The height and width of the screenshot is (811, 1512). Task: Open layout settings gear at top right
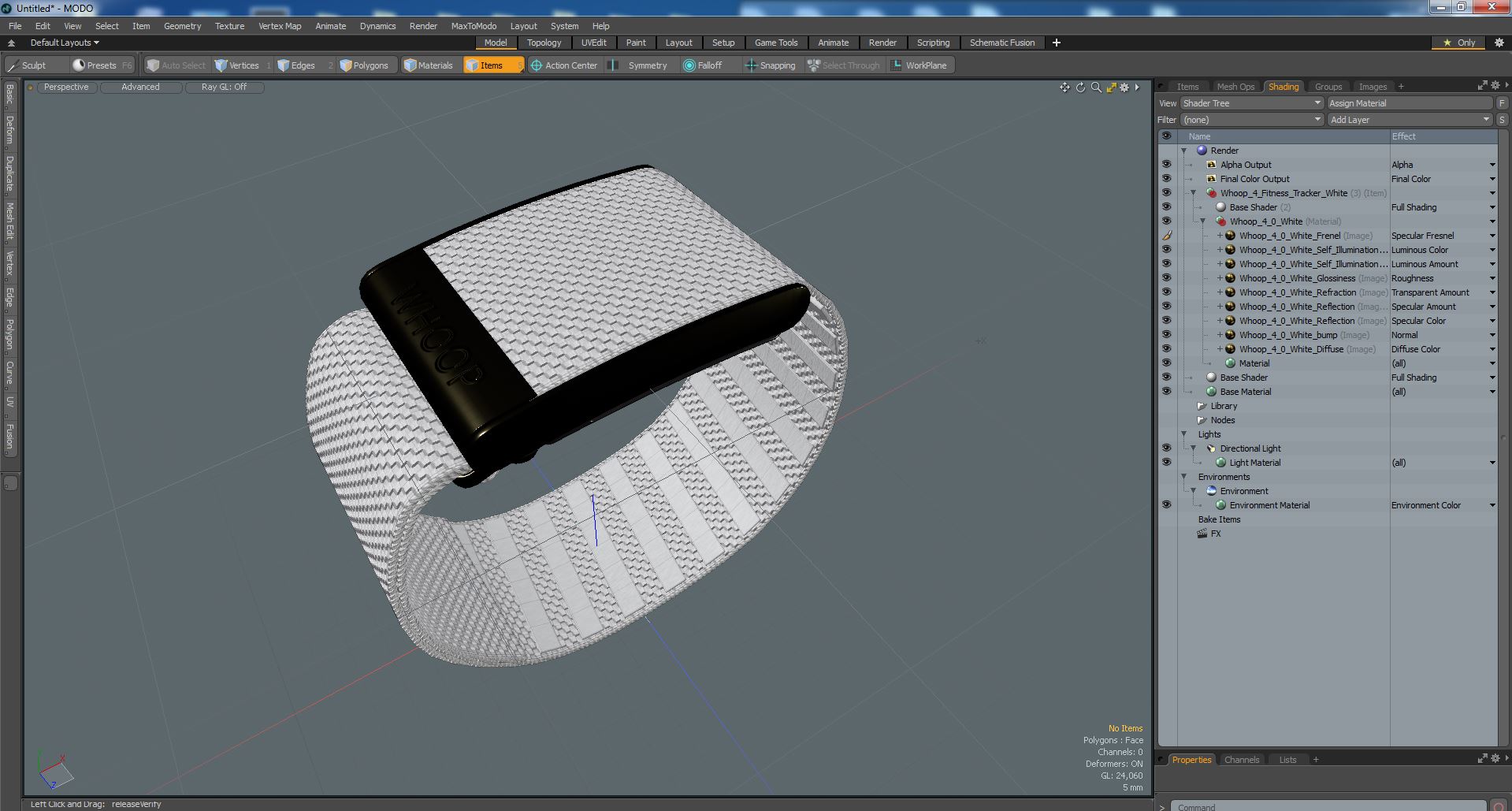(1499, 43)
